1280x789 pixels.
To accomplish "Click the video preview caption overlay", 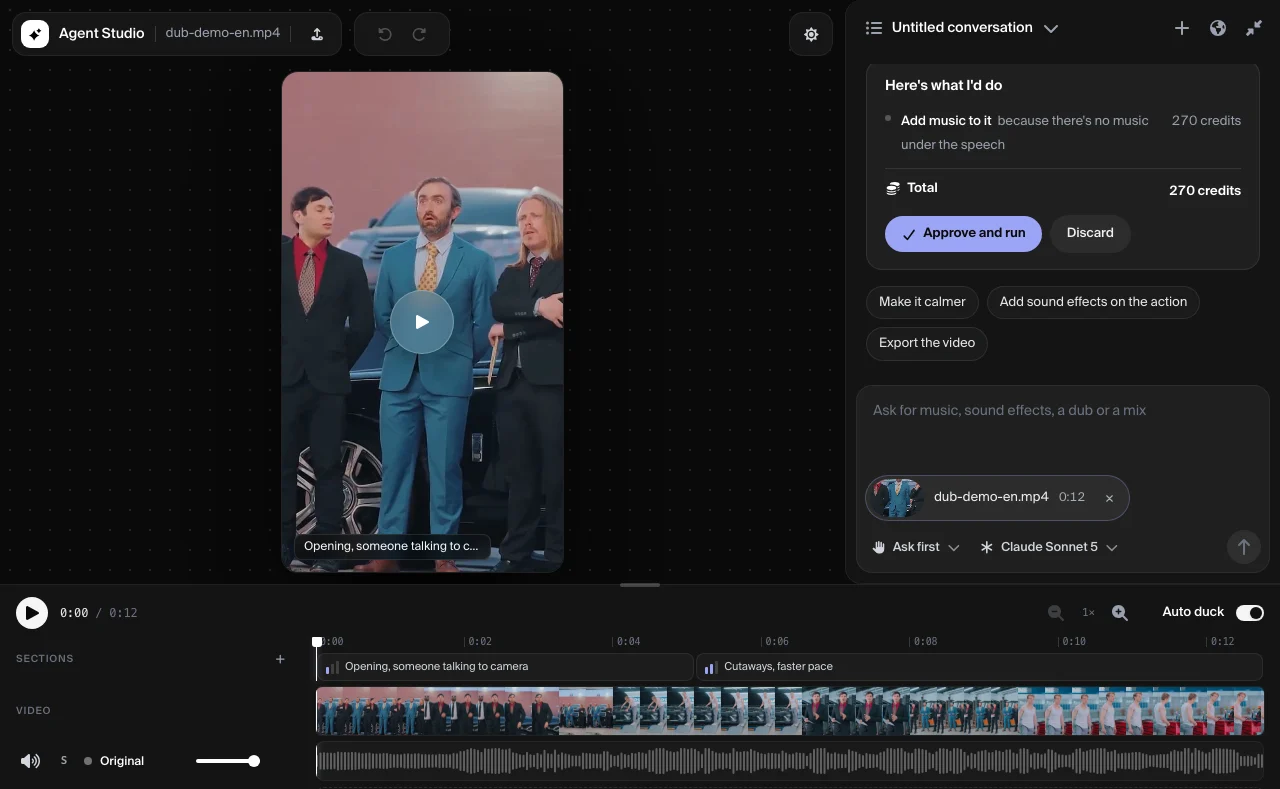I will (391, 546).
